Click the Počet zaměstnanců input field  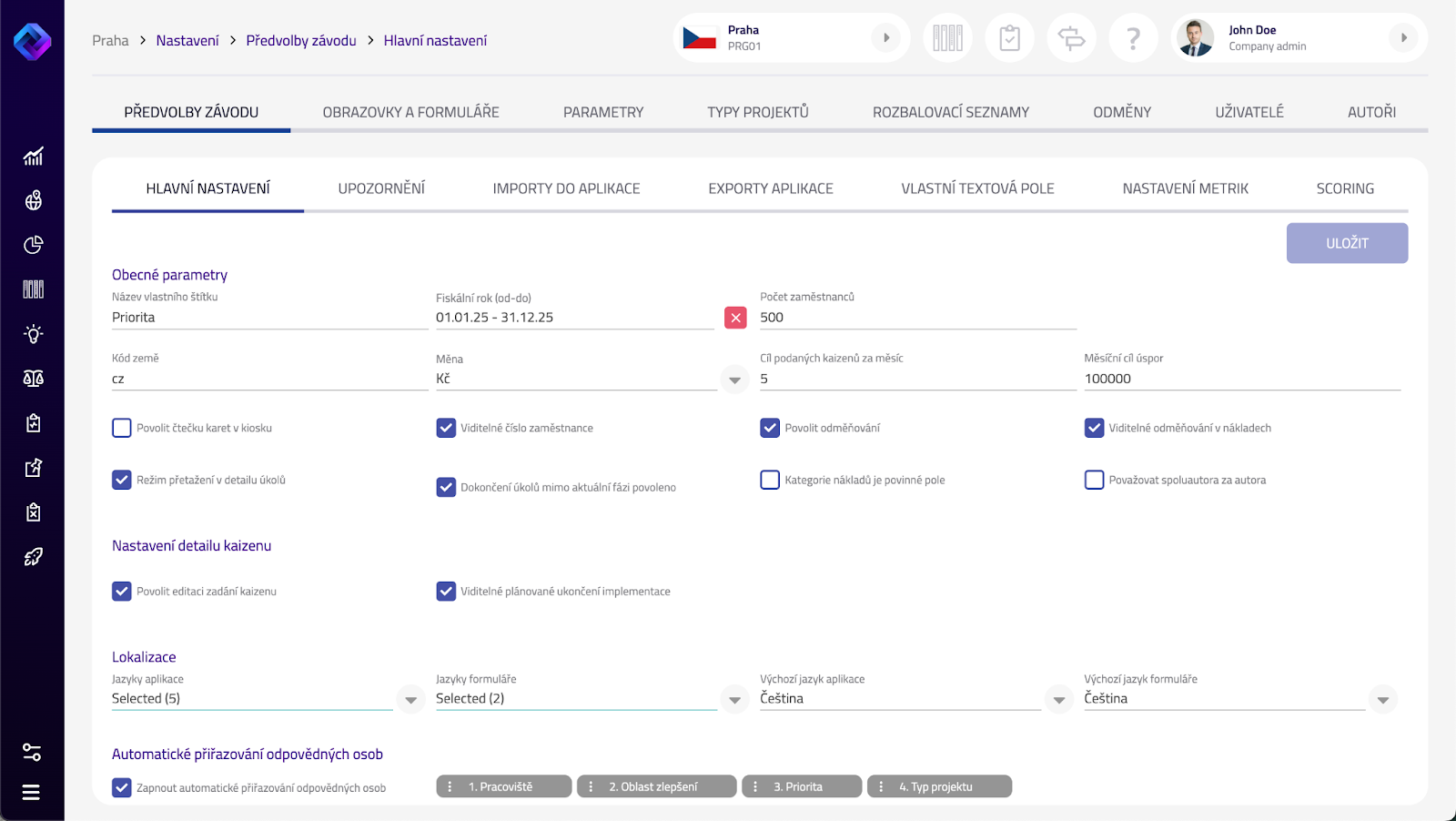click(x=917, y=318)
